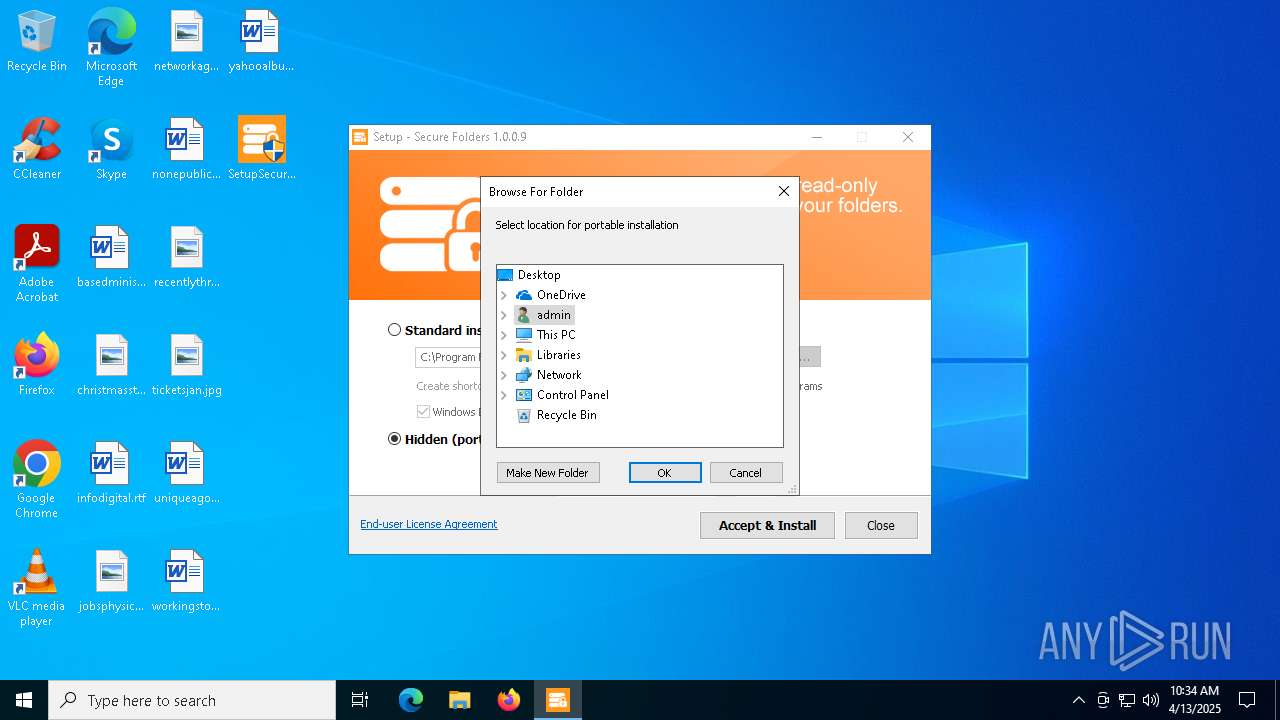
Task: Expand the Control Panel tree node
Action: pos(504,395)
